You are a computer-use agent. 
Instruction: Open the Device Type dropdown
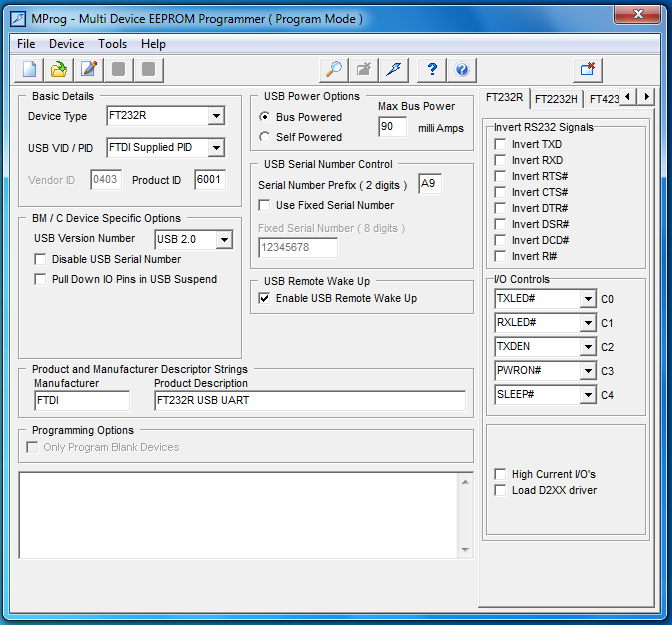click(x=216, y=116)
